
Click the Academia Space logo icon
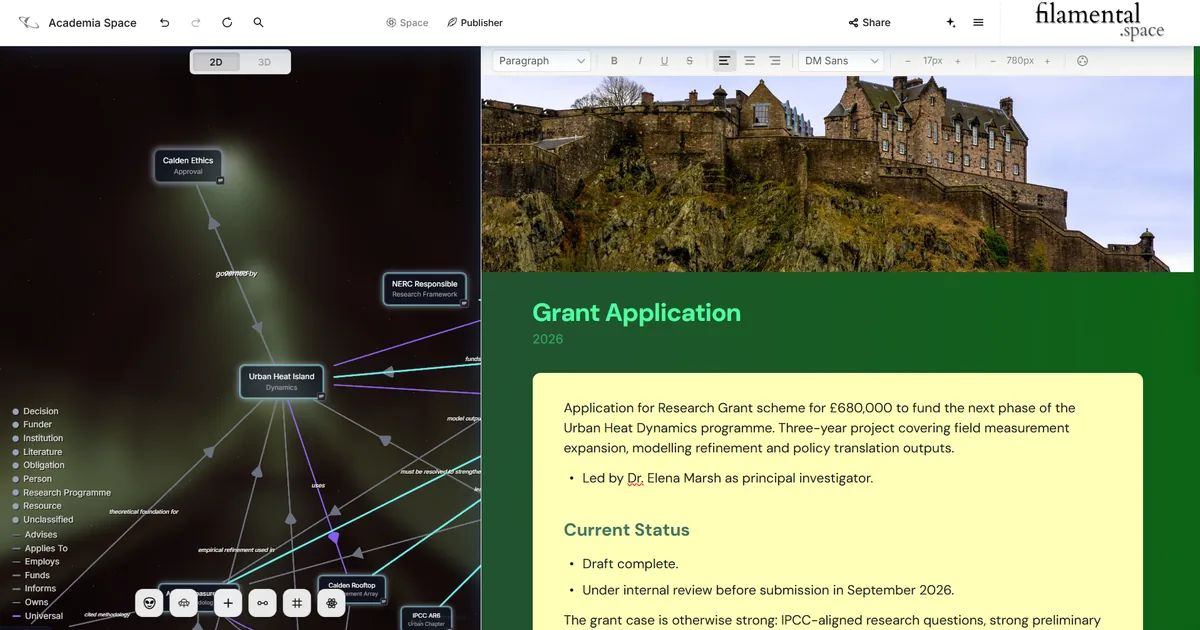(x=29, y=22)
